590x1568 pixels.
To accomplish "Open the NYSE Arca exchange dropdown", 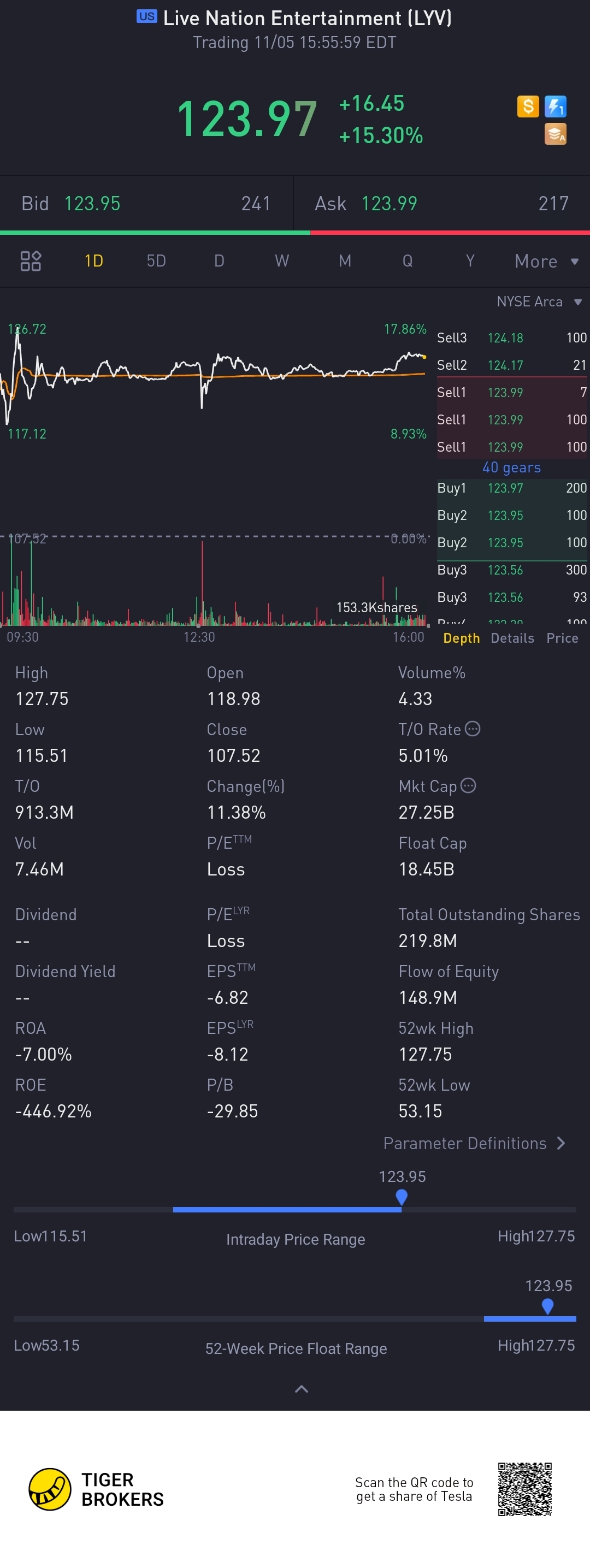I will 539,302.
